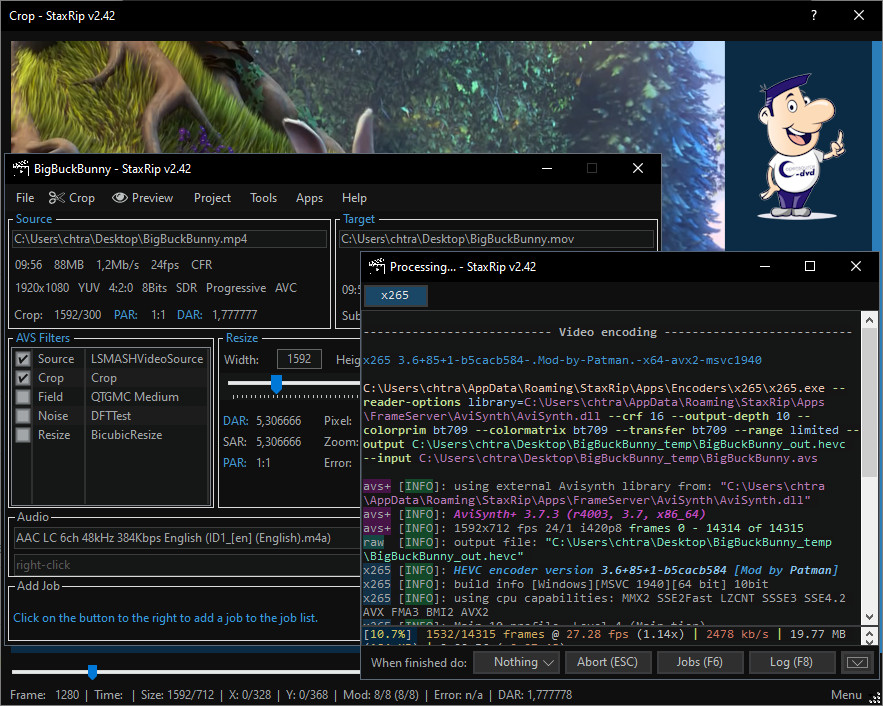Click the Preview eye icon
Image resolution: width=883 pixels, height=706 pixels.
pyautogui.click(x=120, y=198)
